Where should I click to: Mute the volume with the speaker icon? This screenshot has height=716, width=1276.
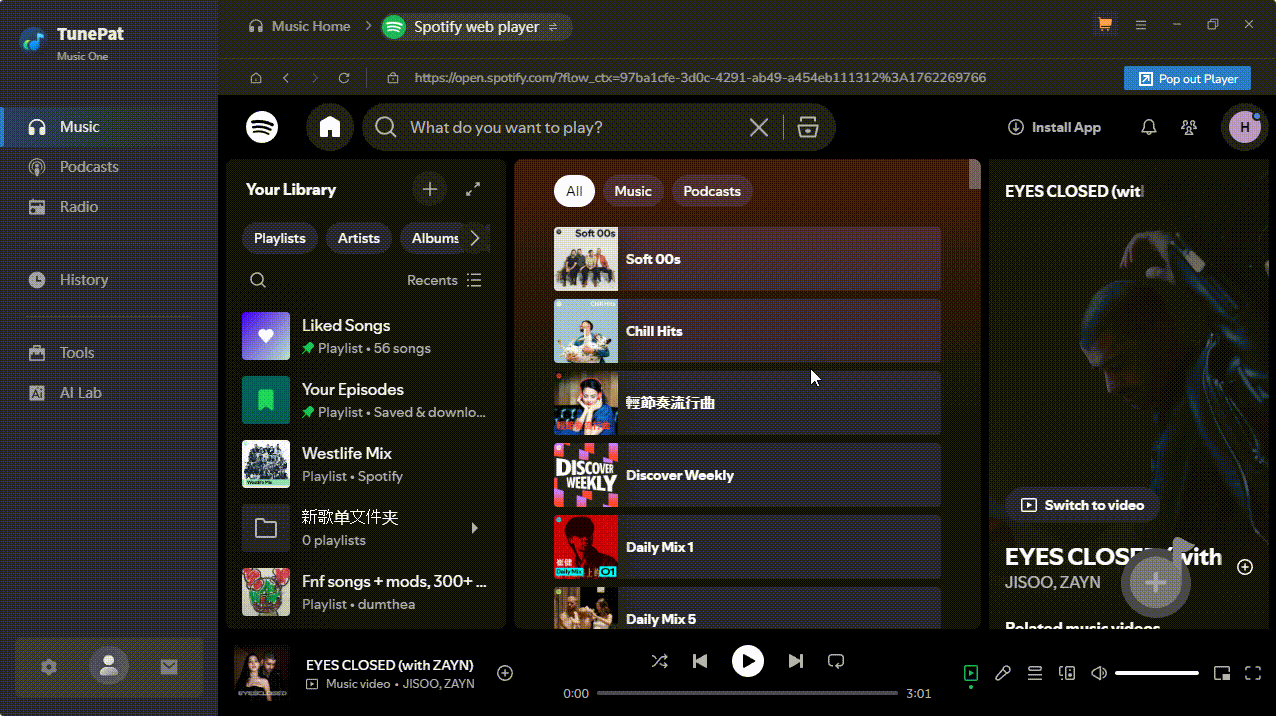(1098, 673)
